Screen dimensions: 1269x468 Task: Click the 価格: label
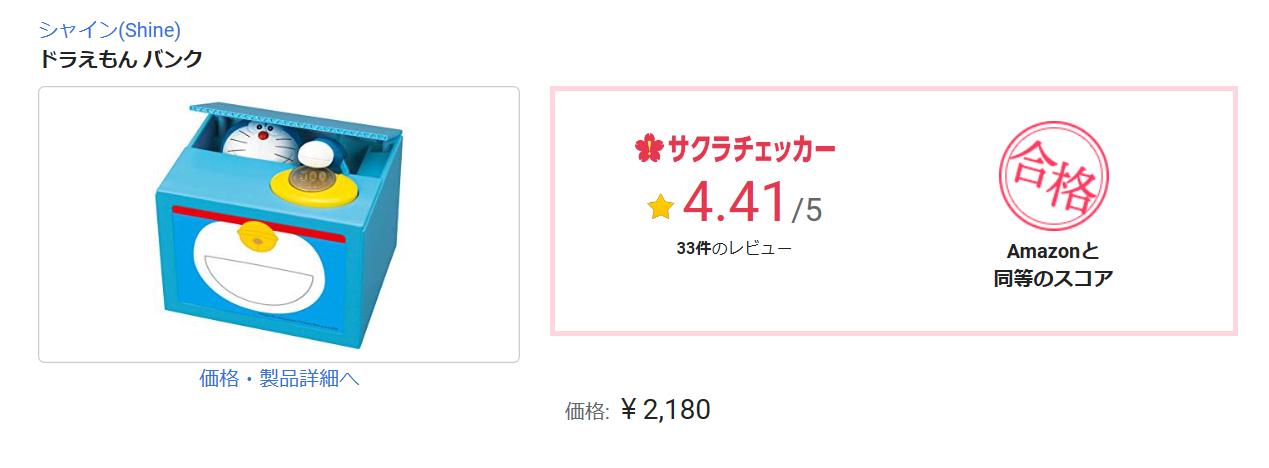pyautogui.click(x=587, y=411)
